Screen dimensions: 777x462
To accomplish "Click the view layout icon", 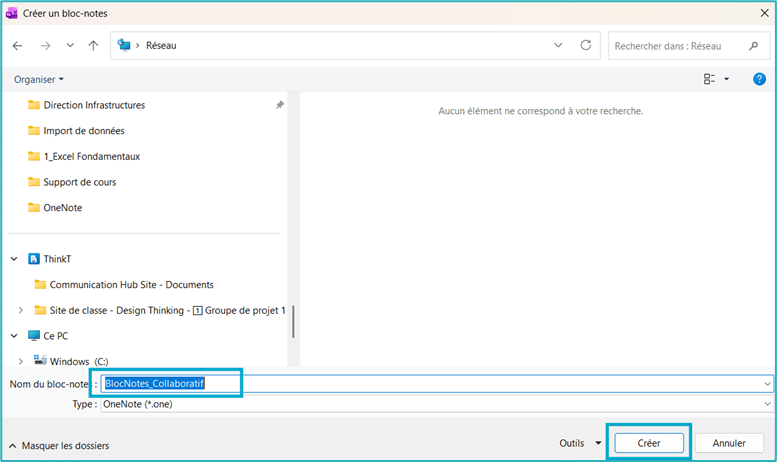I will click(709, 79).
